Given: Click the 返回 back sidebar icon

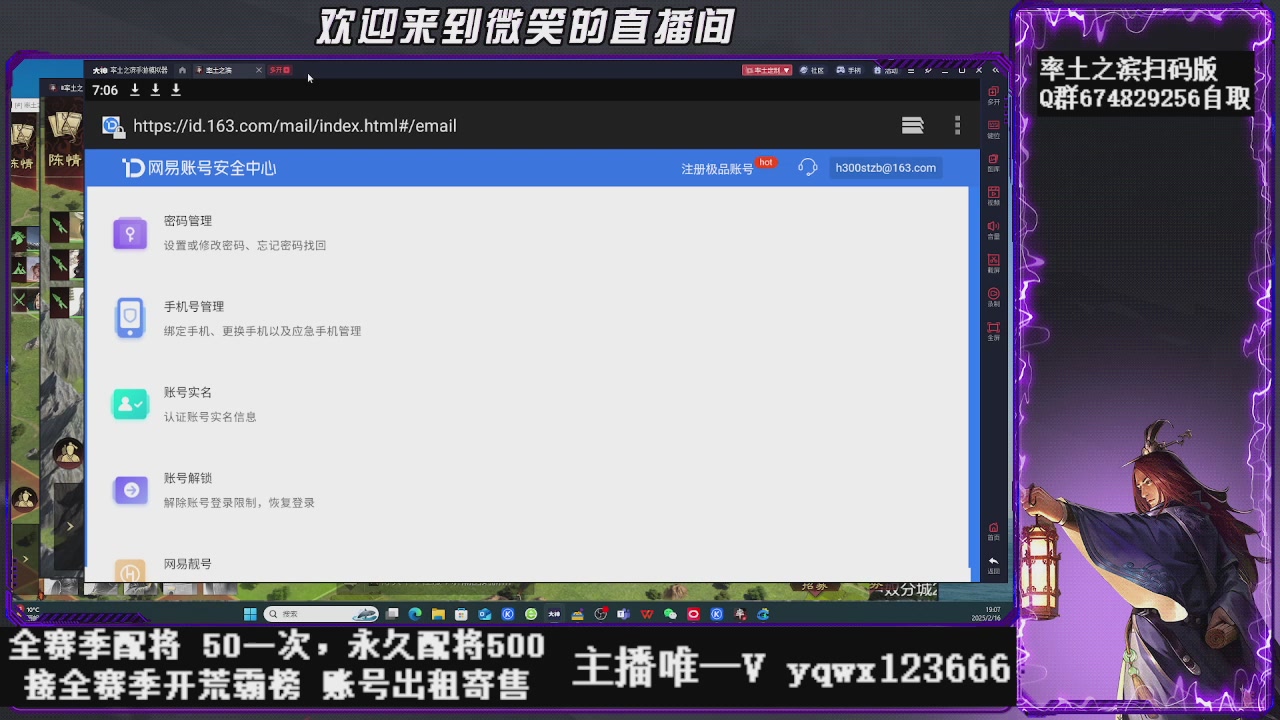Looking at the screenshot, I should (993, 564).
